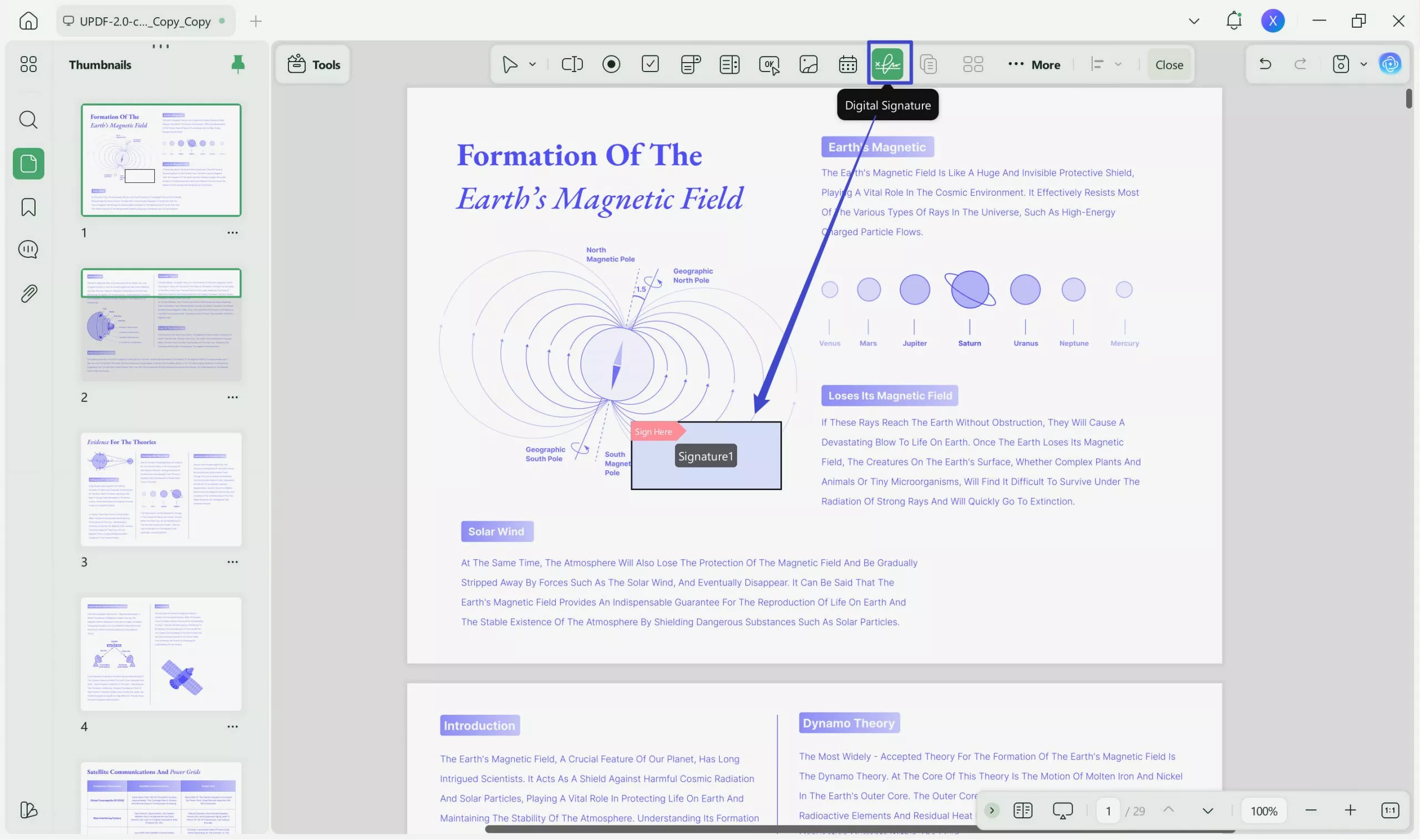
Task: Switch to the UPDF-2.0 document tab
Action: pos(145,22)
